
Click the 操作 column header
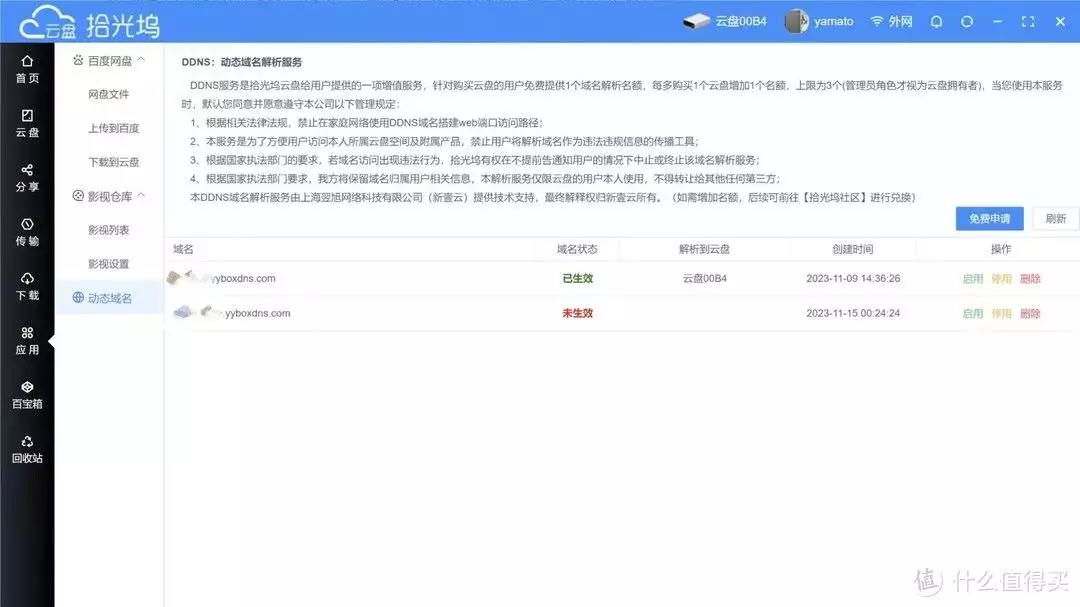[1001, 249]
